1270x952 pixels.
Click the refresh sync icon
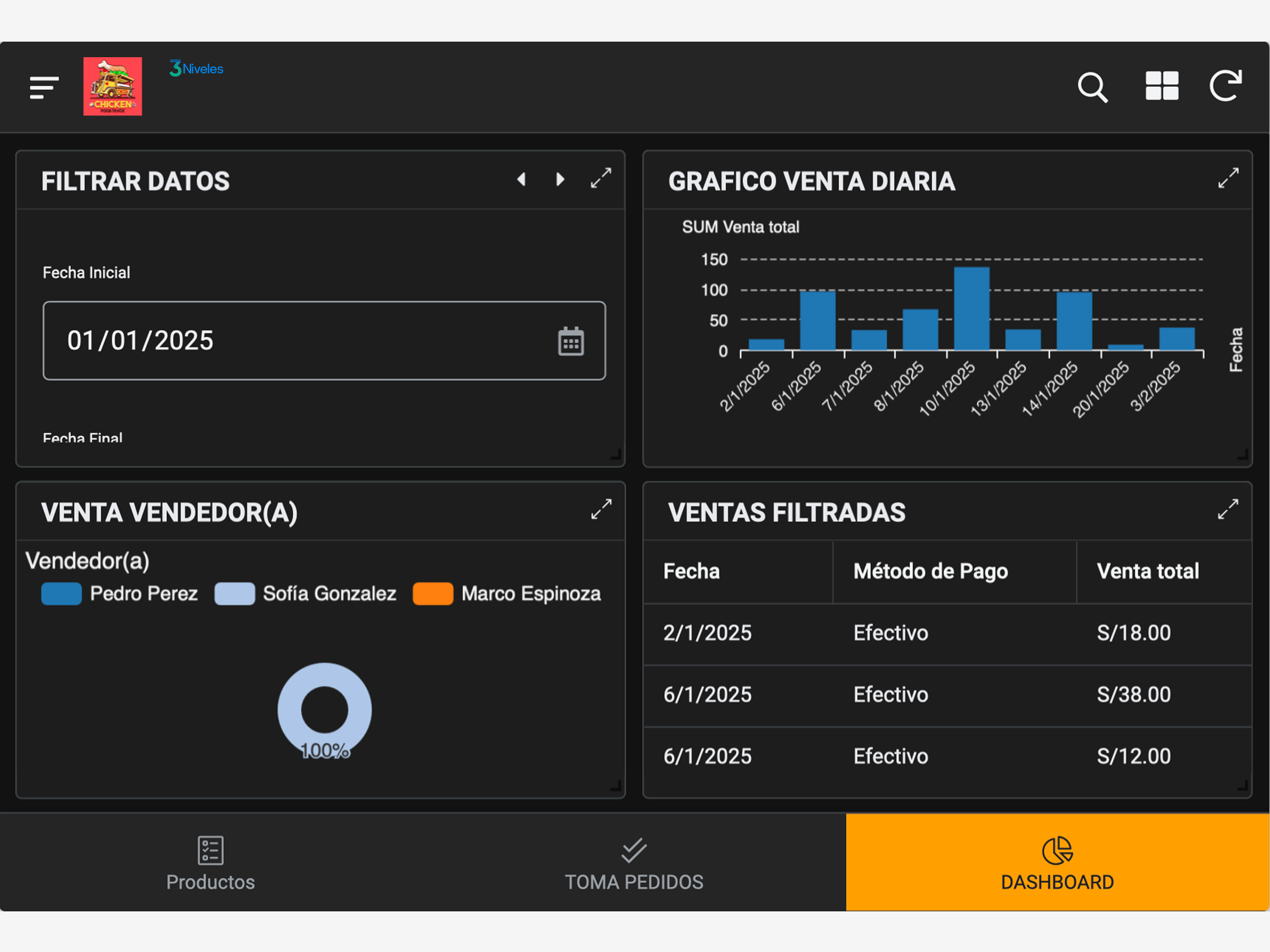(x=1226, y=86)
